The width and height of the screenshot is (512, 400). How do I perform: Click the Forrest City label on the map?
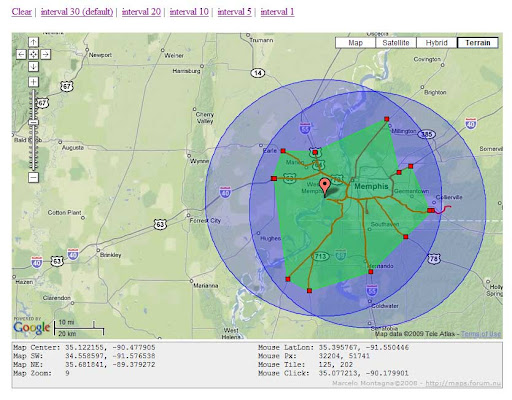pos(205,221)
